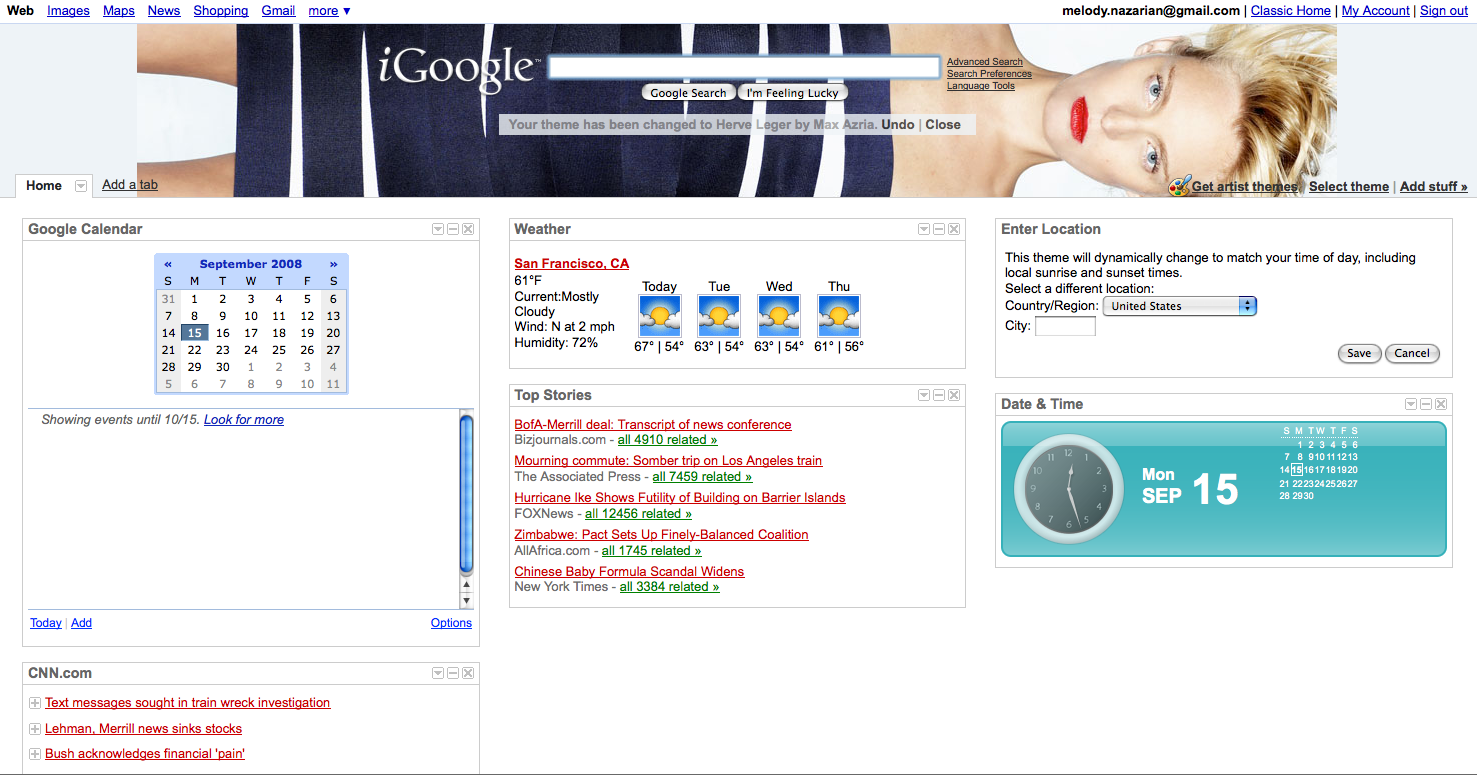Open the Country/Region dropdown

1180,306
